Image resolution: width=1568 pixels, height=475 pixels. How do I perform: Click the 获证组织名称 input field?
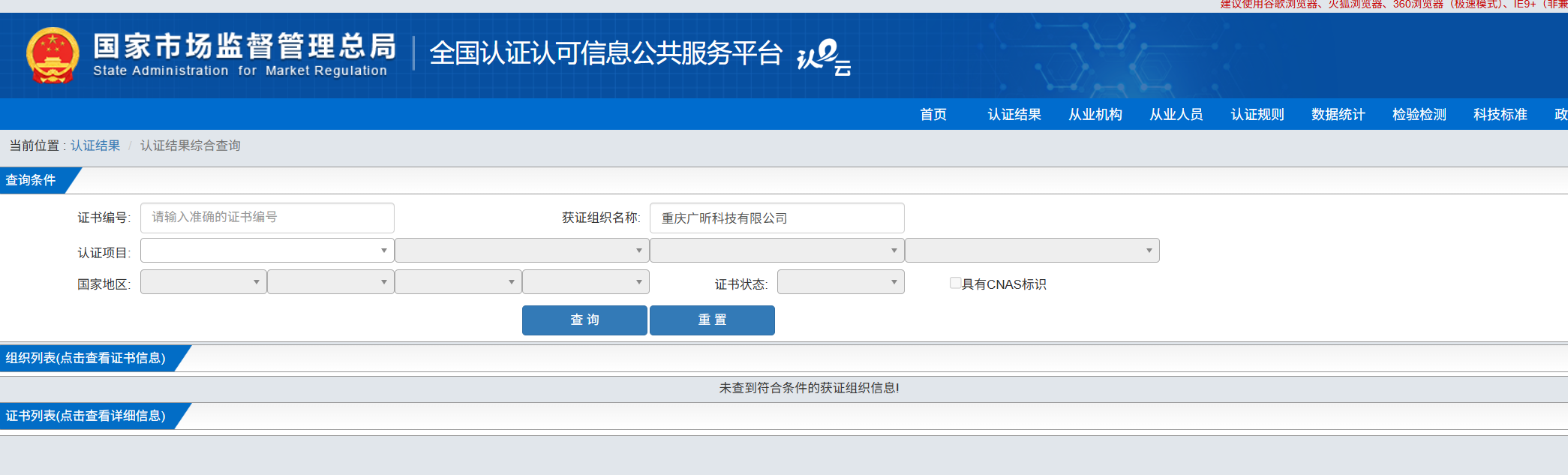click(777, 218)
